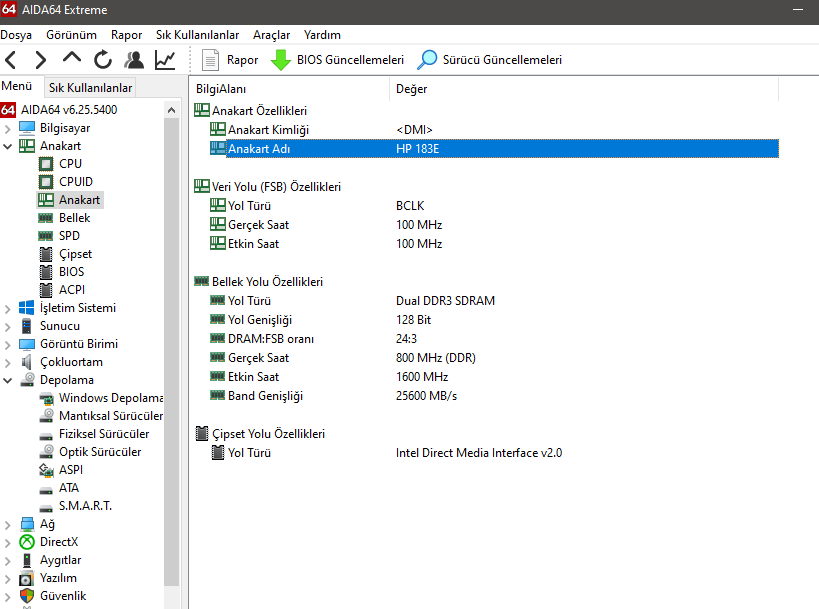Open the graph chart toolbar icon

click(165, 60)
